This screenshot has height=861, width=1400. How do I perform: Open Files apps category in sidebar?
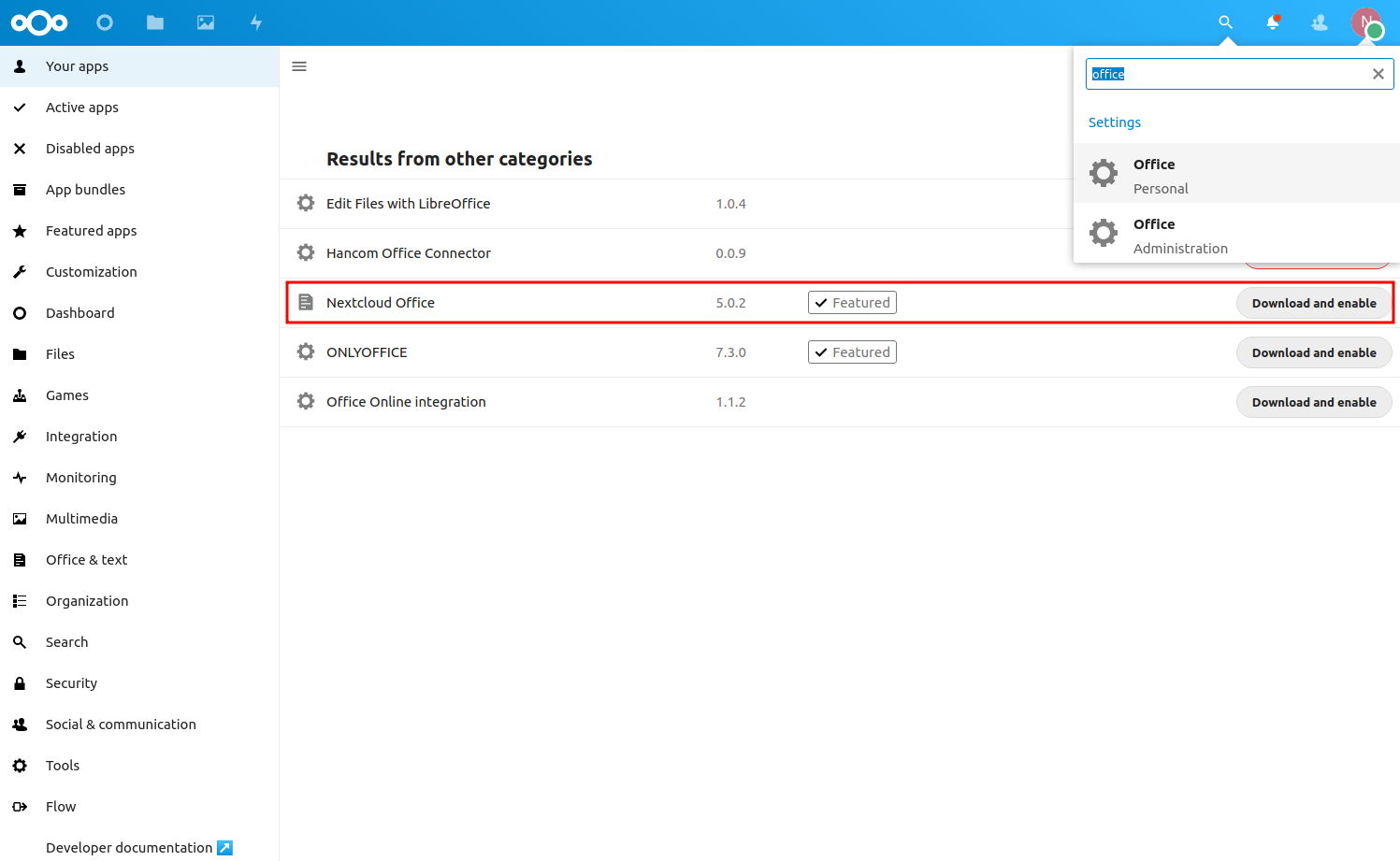pyautogui.click(x=139, y=354)
